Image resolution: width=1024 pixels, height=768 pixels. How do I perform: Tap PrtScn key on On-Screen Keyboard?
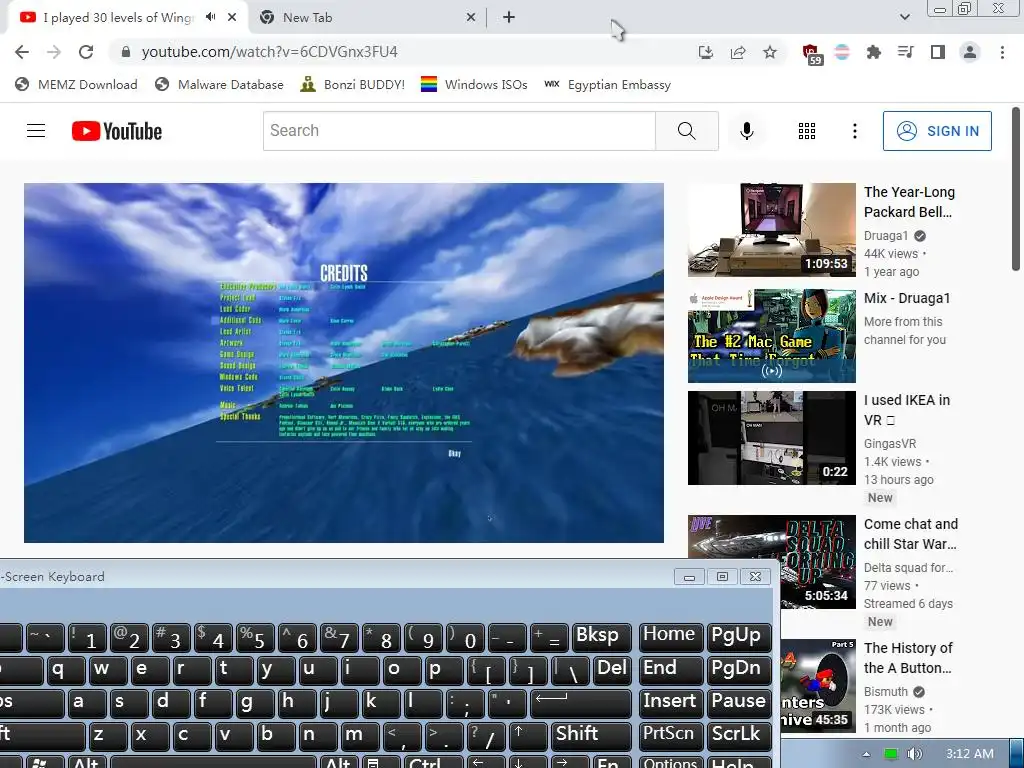tap(671, 735)
